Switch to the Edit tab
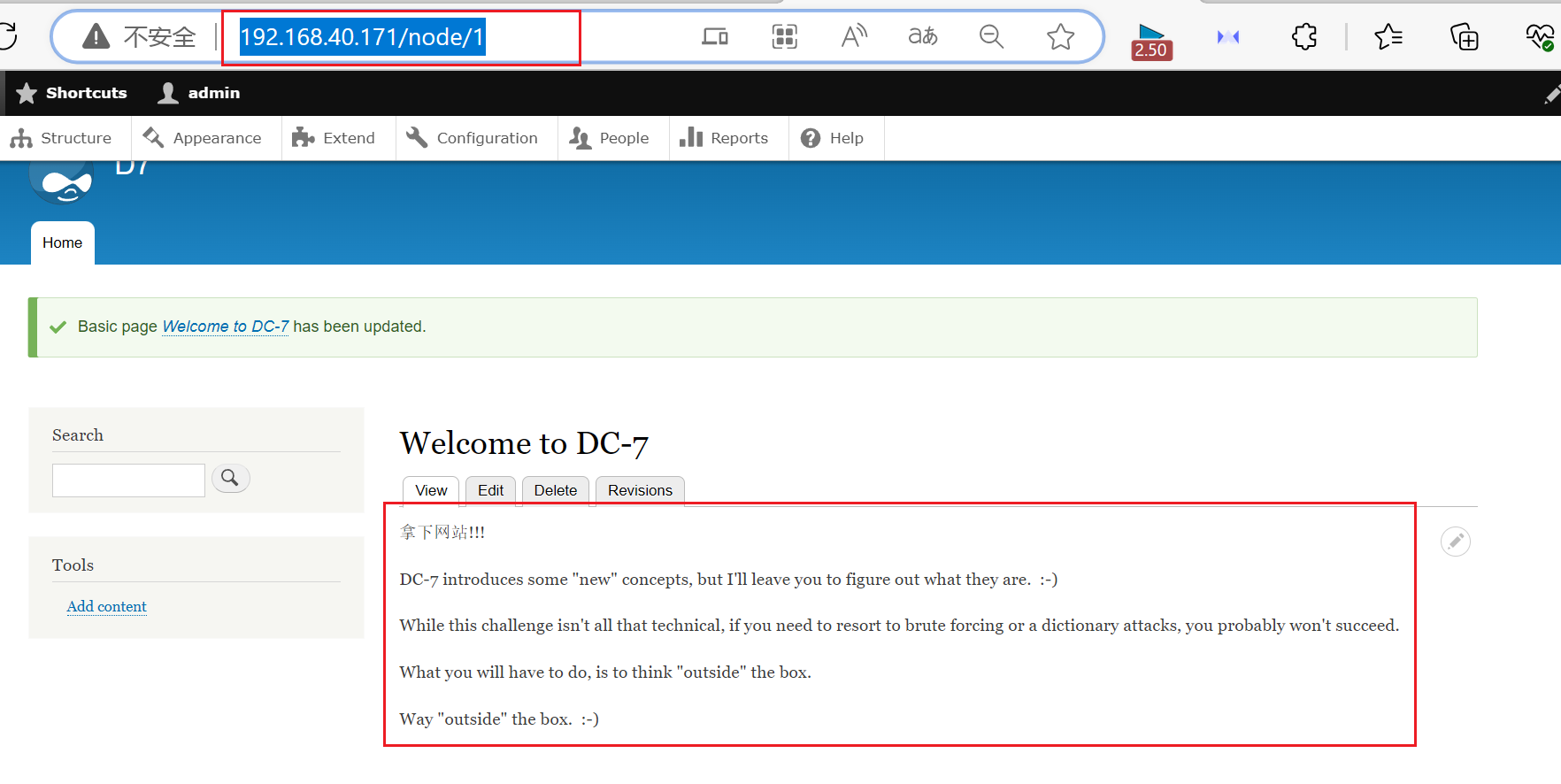This screenshot has width=1561, height=784. (490, 490)
